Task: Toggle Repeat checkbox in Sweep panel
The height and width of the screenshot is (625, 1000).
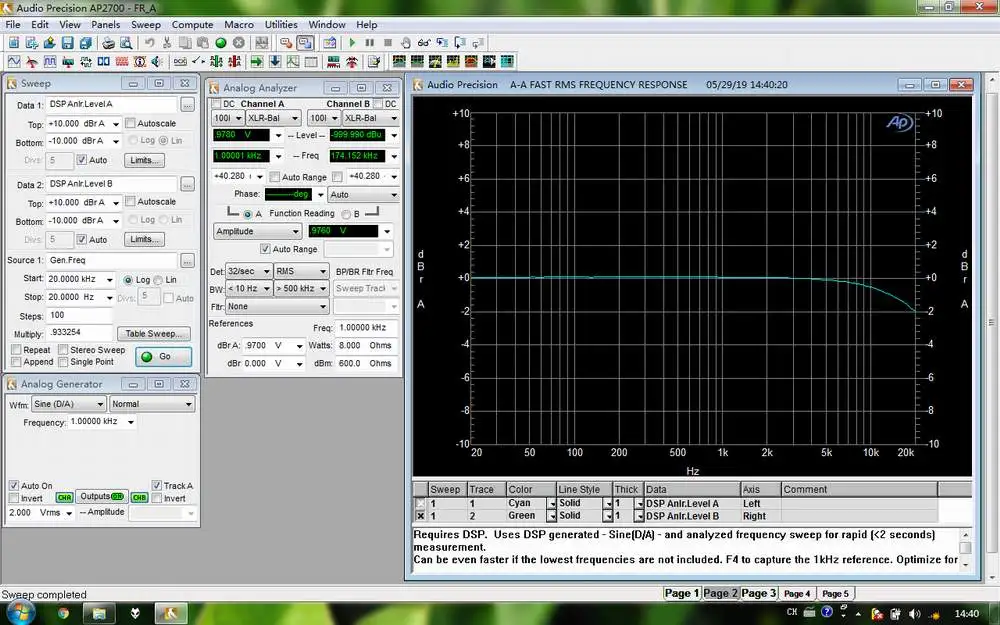Action: click(x=17, y=349)
